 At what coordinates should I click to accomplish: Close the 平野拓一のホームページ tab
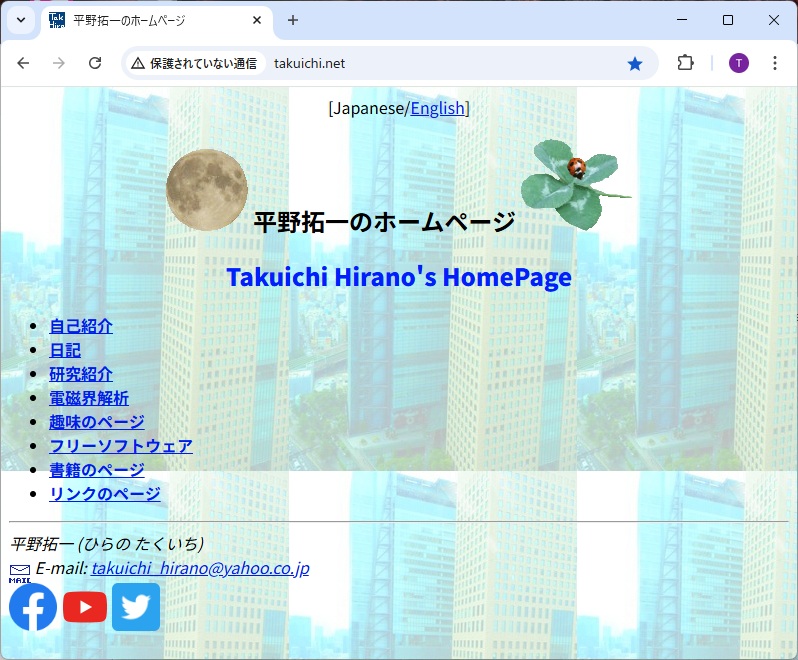tap(257, 20)
